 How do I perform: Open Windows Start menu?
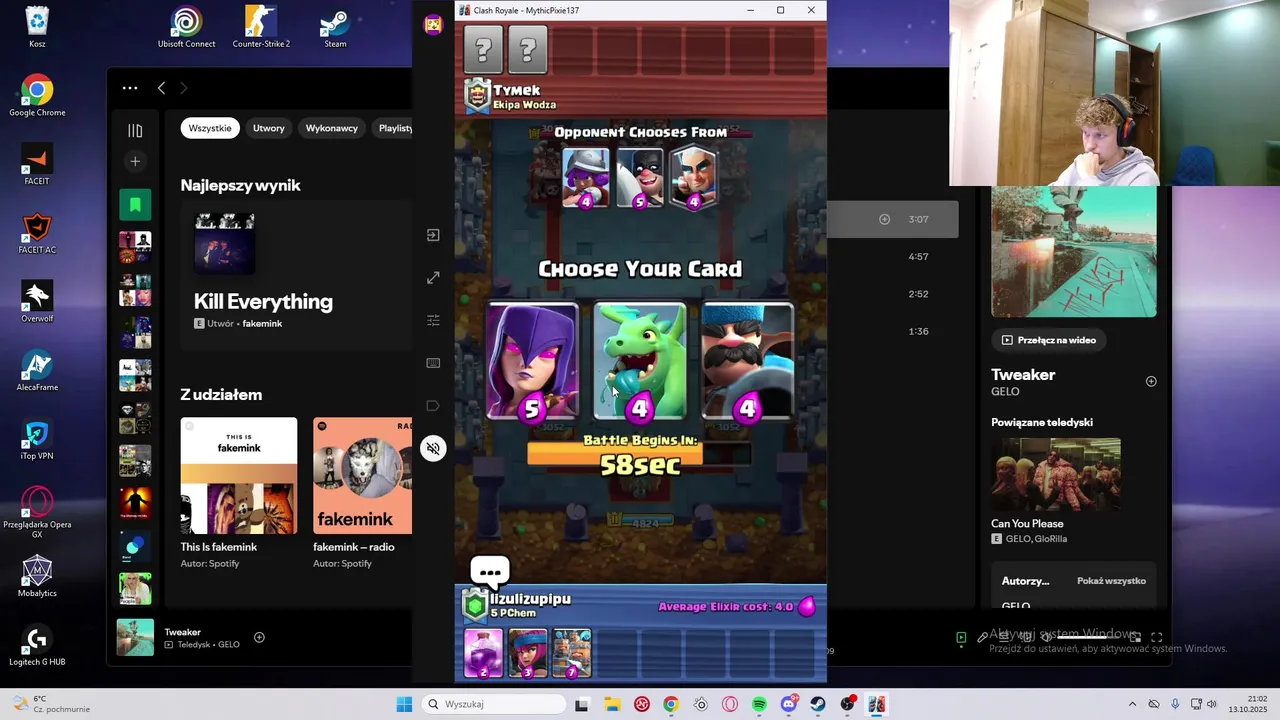pyautogui.click(x=404, y=704)
